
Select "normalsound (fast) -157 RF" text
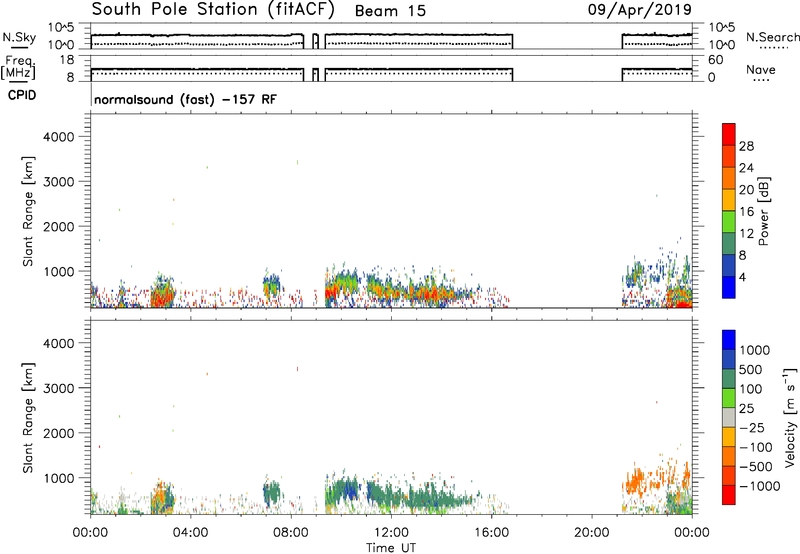(x=185, y=99)
